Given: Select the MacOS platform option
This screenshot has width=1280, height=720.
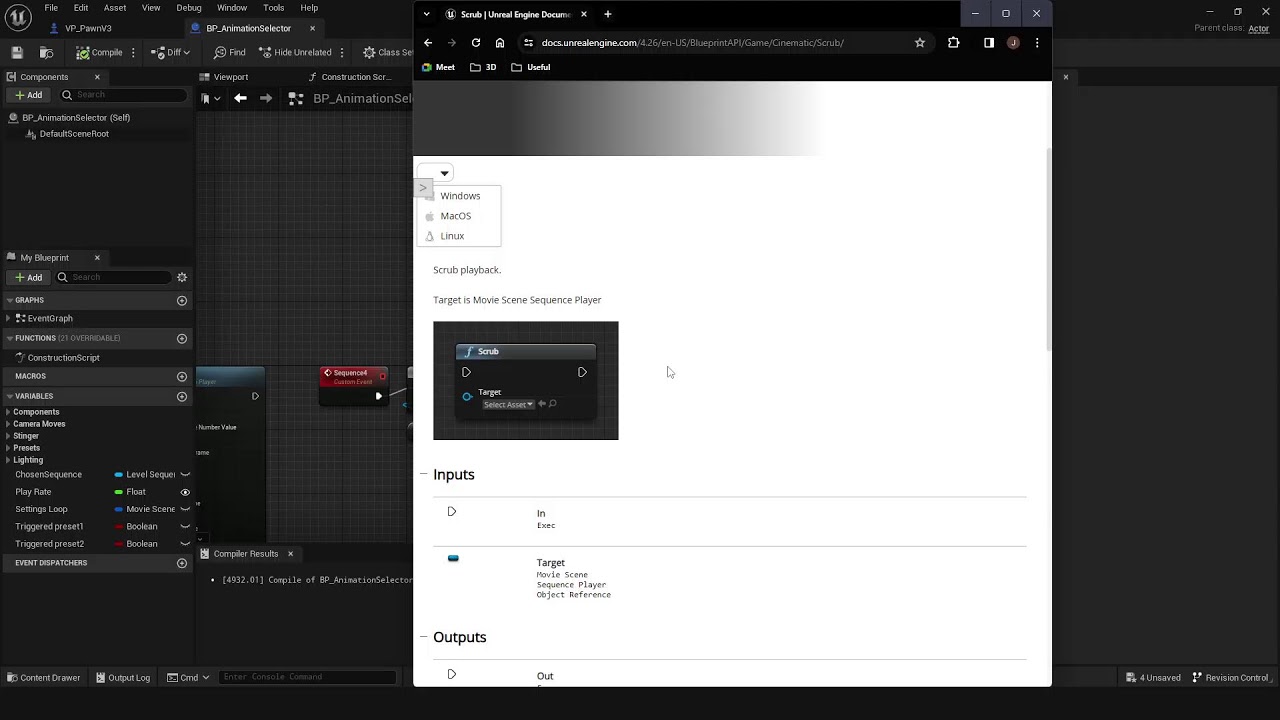Looking at the screenshot, I should [456, 216].
